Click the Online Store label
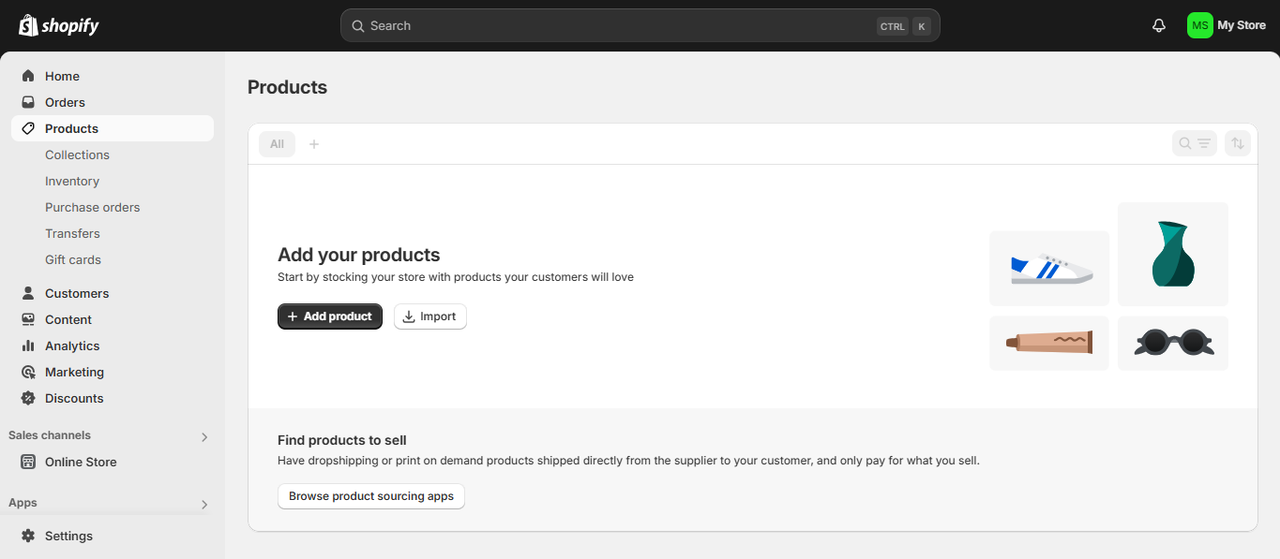This screenshot has width=1280, height=559. [x=81, y=461]
